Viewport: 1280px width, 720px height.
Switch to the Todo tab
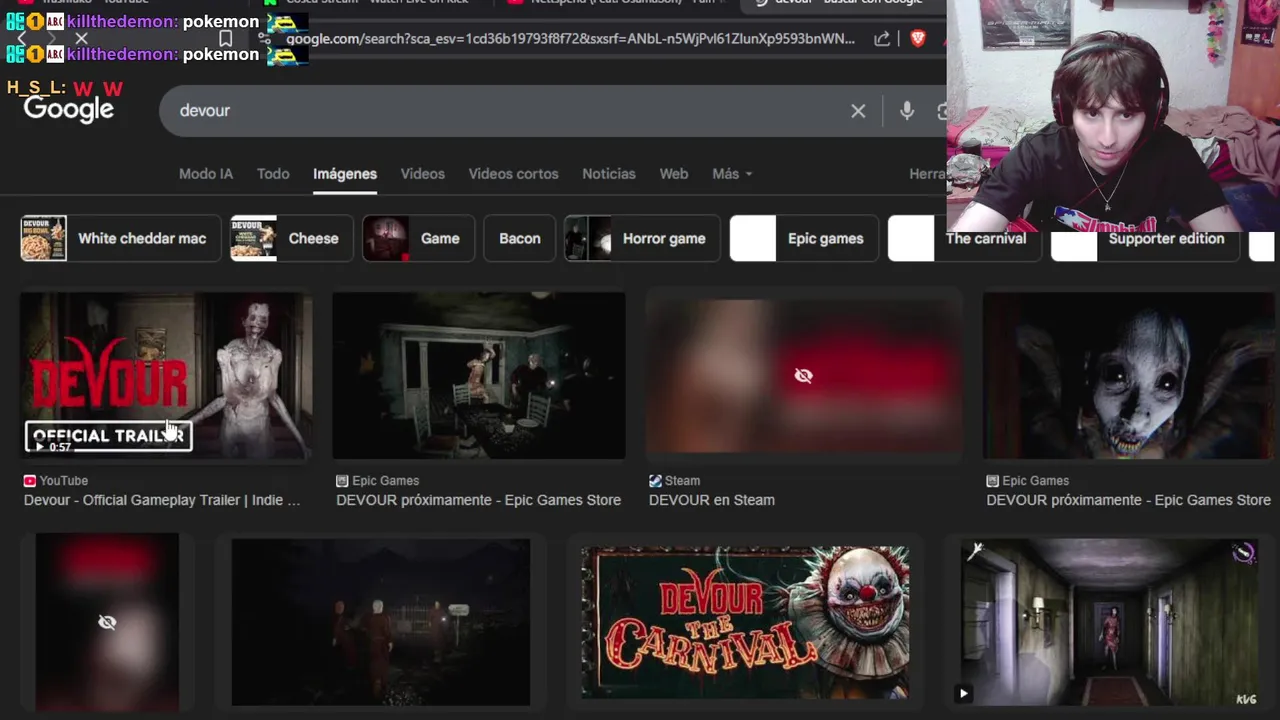pos(273,174)
